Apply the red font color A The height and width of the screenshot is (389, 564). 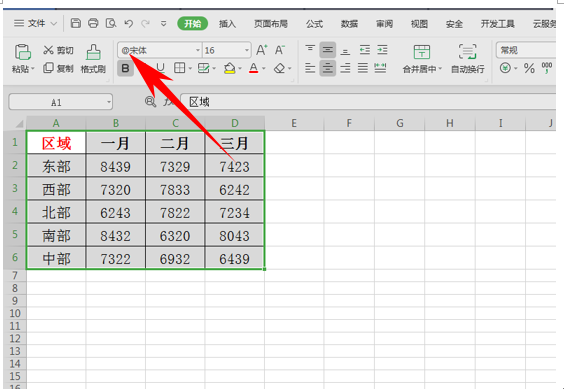pyautogui.click(x=254, y=68)
